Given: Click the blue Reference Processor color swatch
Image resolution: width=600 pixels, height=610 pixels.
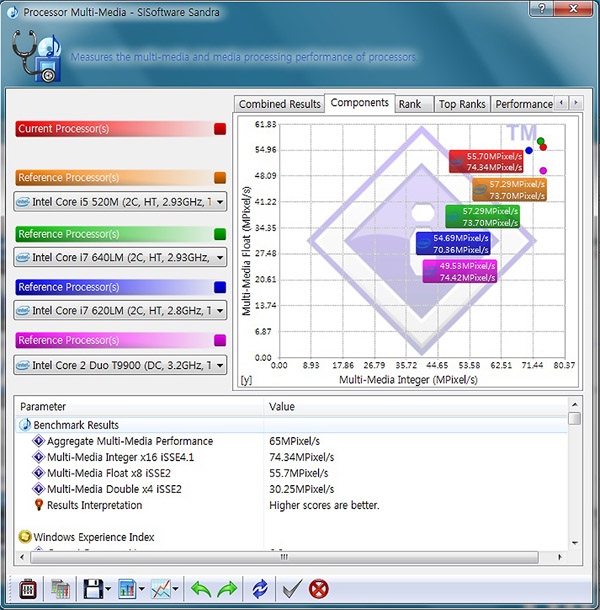Looking at the screenshot, I should coord(220,287).
